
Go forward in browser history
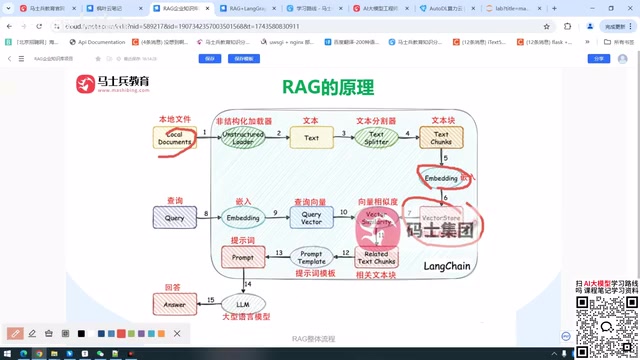coord(24,26)
